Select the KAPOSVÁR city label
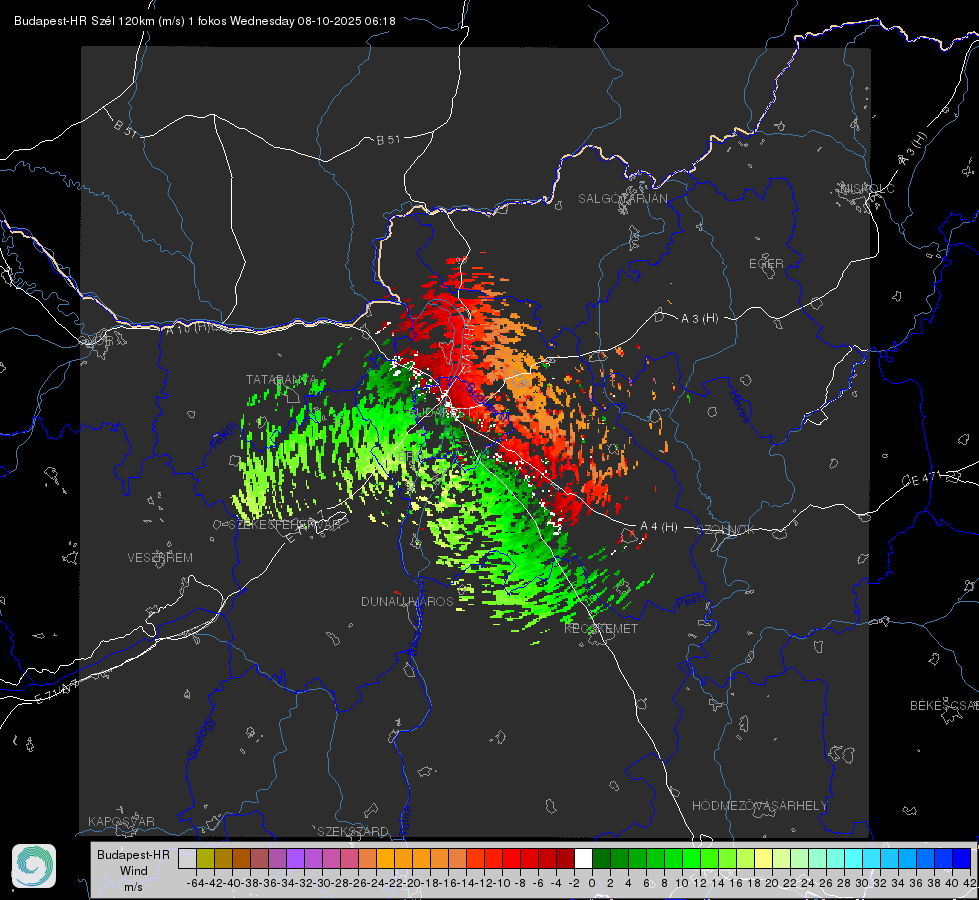The image size is (979, 900). 121,821
